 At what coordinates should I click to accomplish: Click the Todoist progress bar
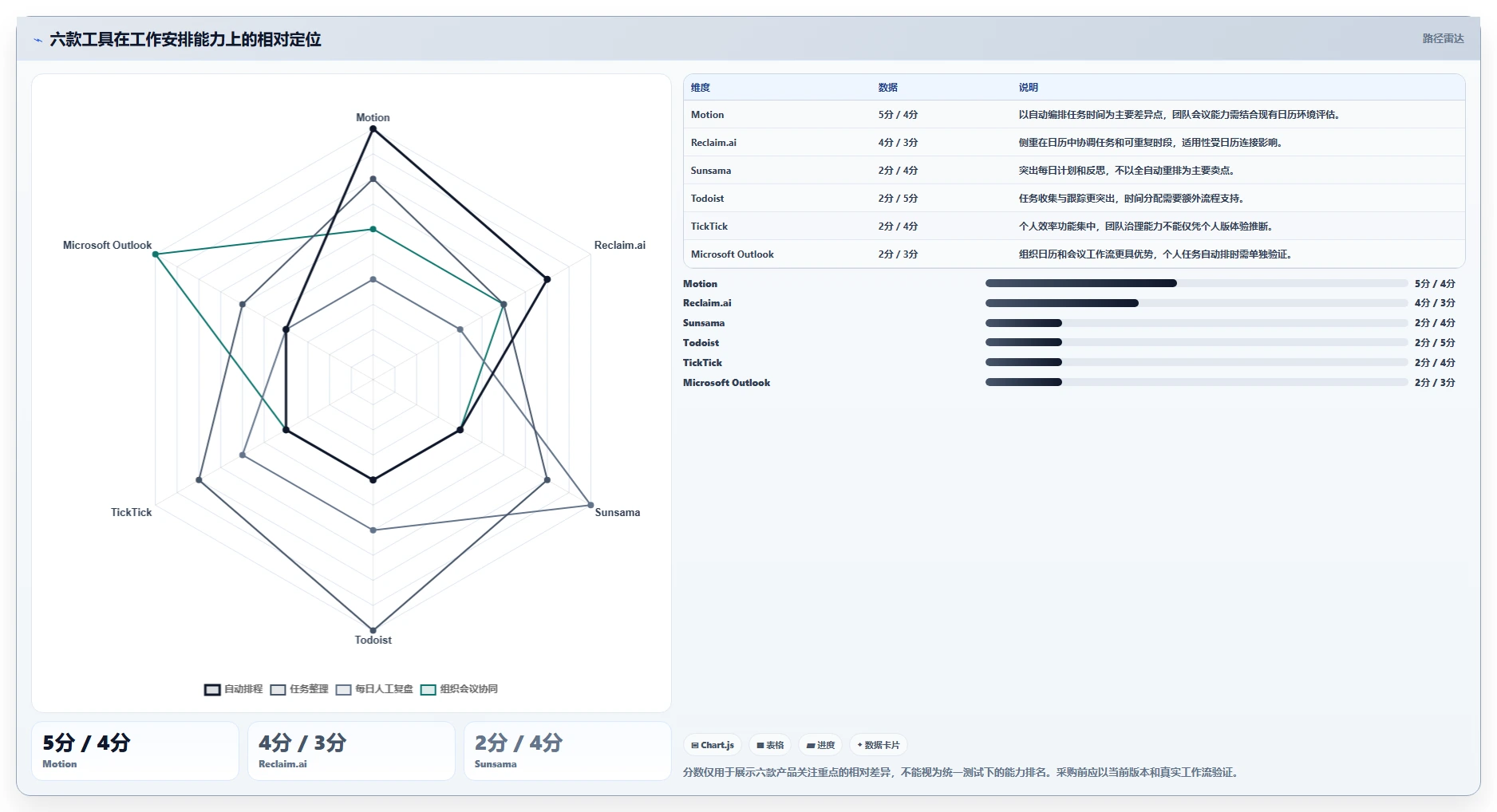coord(1196,342)
